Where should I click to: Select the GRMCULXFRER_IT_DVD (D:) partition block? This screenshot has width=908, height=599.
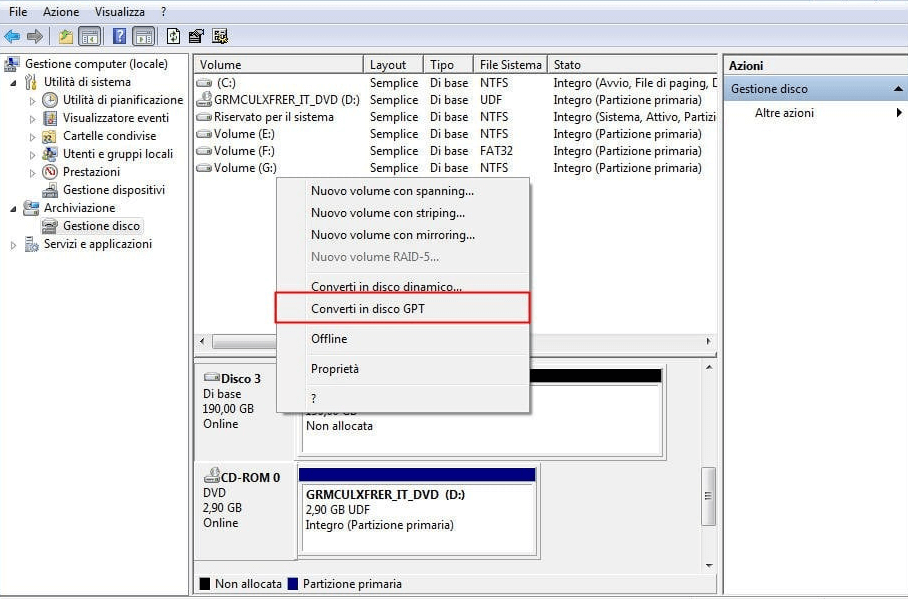point(418,510)
